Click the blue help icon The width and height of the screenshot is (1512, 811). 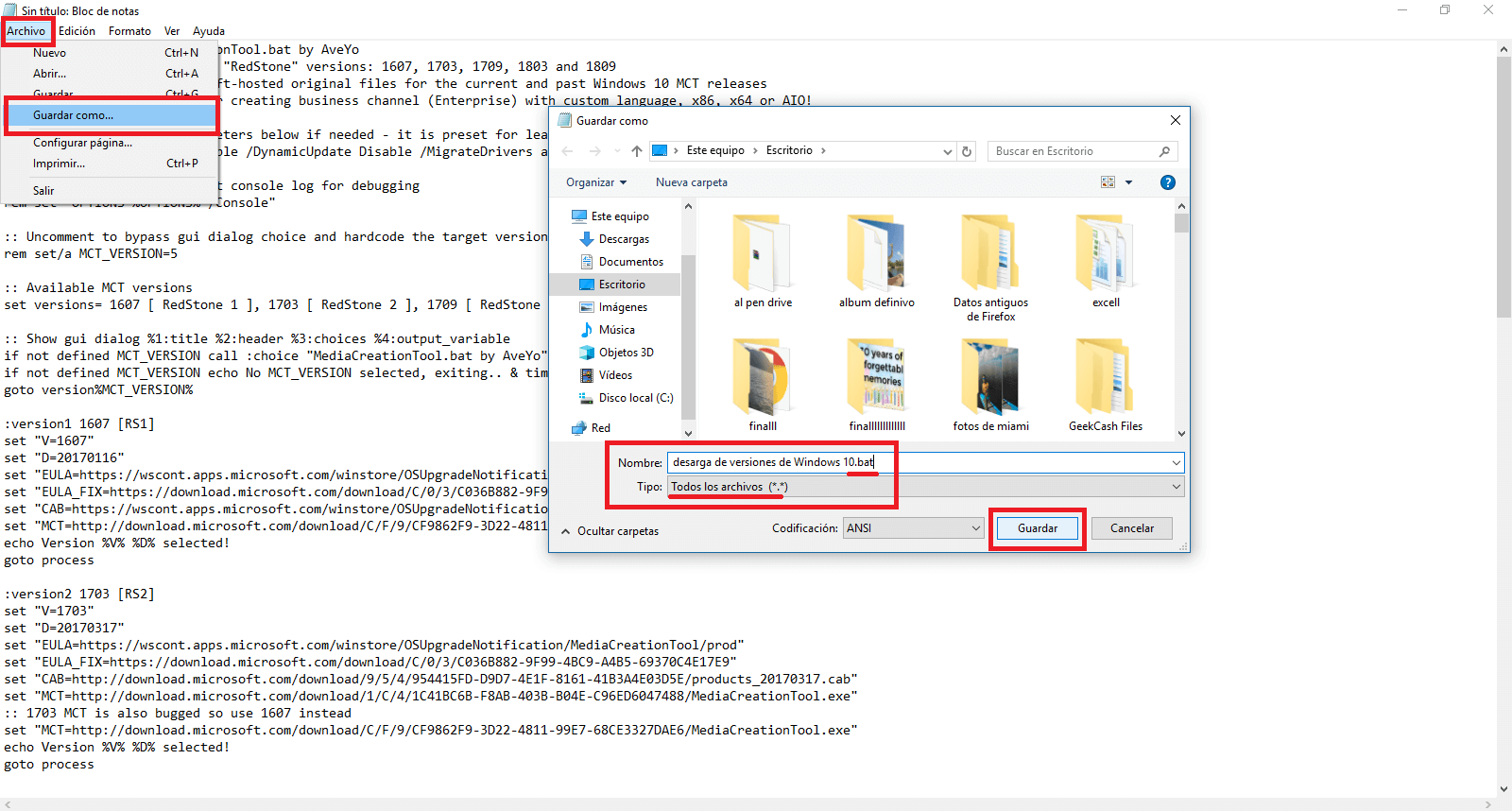click(x=1168, y=182)
